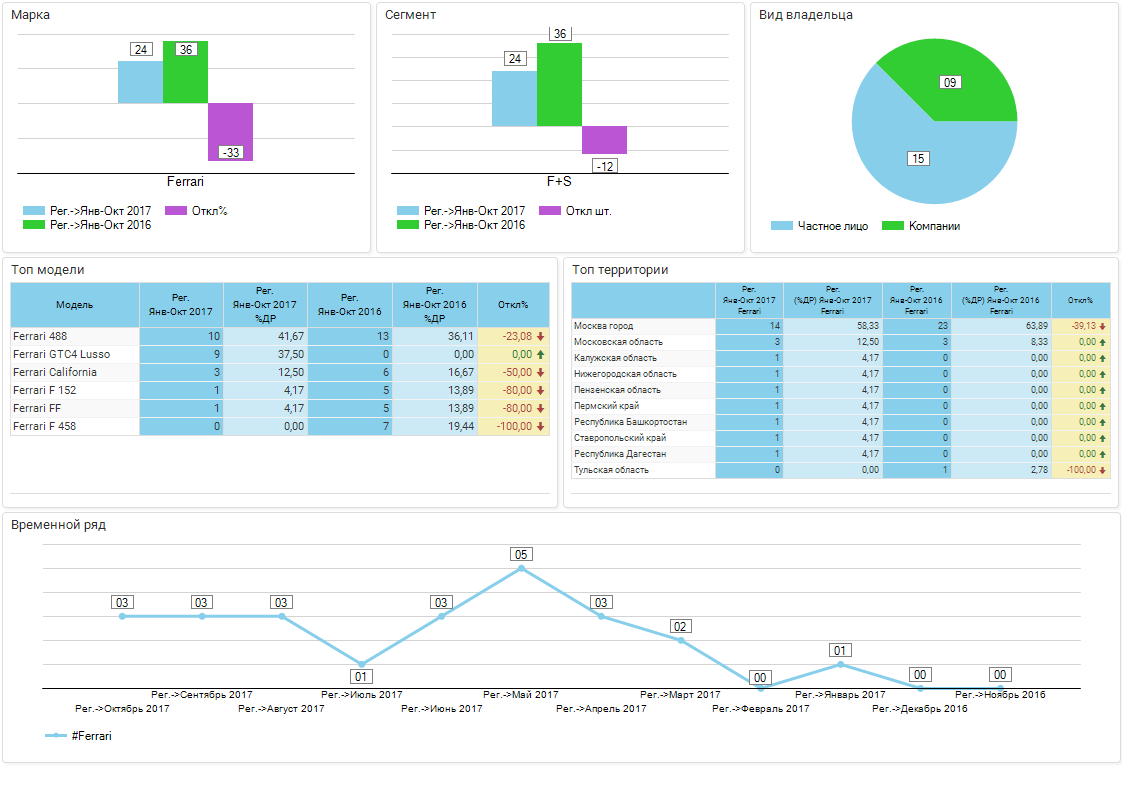
Task: Click the January 2017 data point labeled 01
Action: [840, 664]
